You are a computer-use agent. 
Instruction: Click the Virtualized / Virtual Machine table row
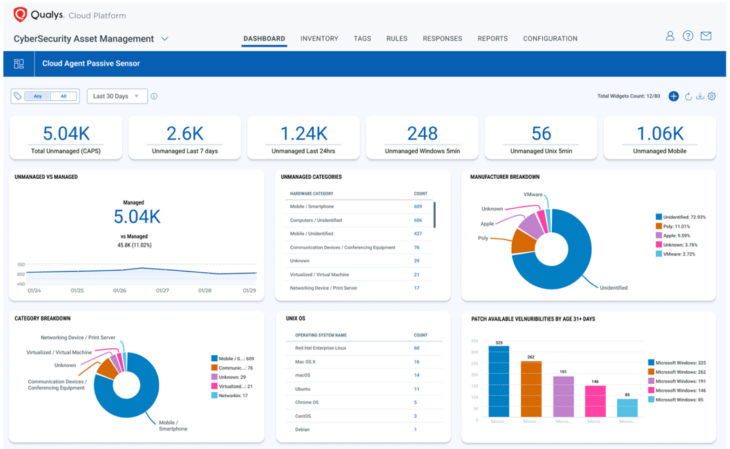click(359, 275)
